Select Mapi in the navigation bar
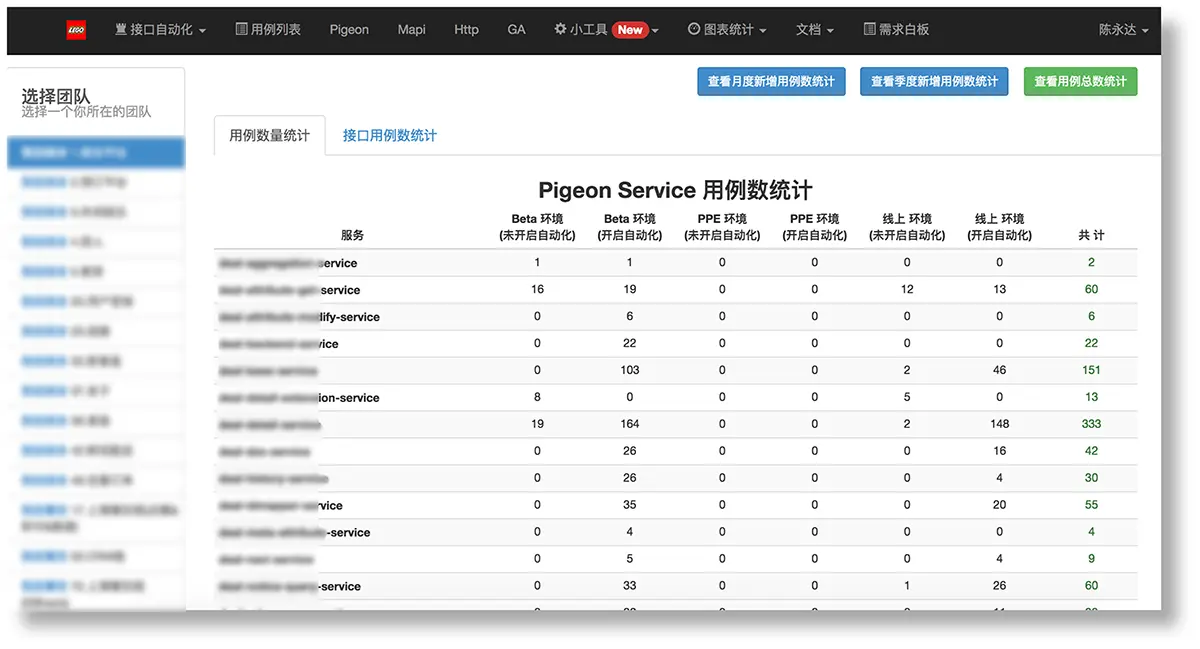The height and width of the screenshot is (649, 1200). click(411, 30)
